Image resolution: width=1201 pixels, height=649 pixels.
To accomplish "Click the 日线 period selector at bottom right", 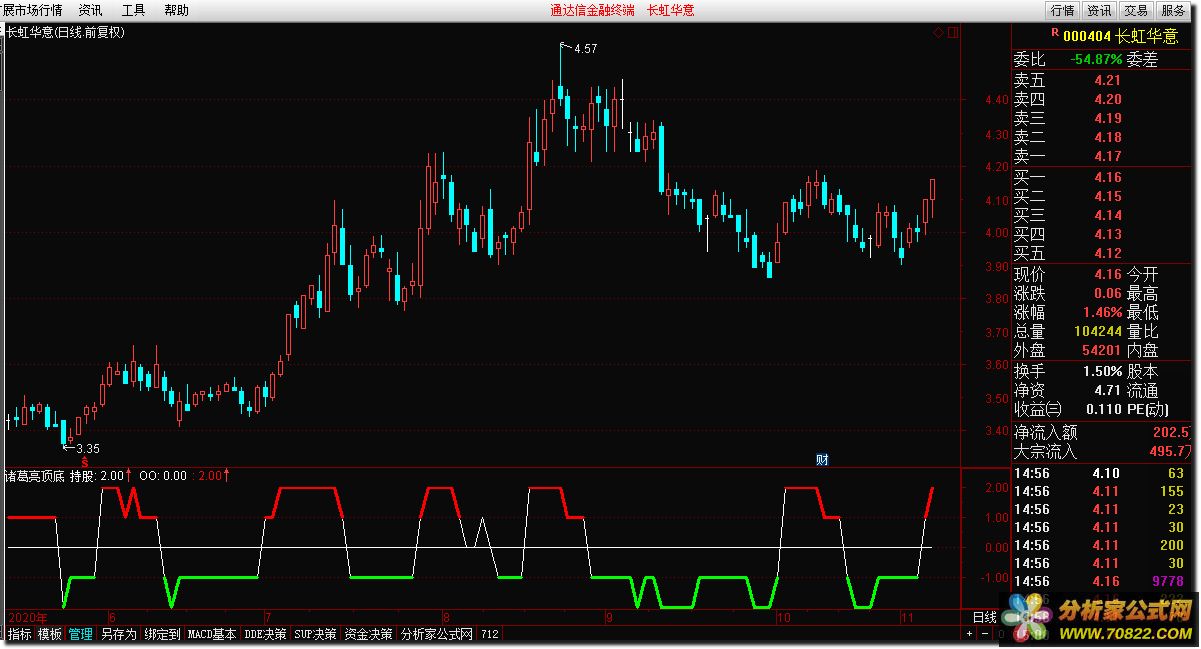I will (x=984, y=618).
